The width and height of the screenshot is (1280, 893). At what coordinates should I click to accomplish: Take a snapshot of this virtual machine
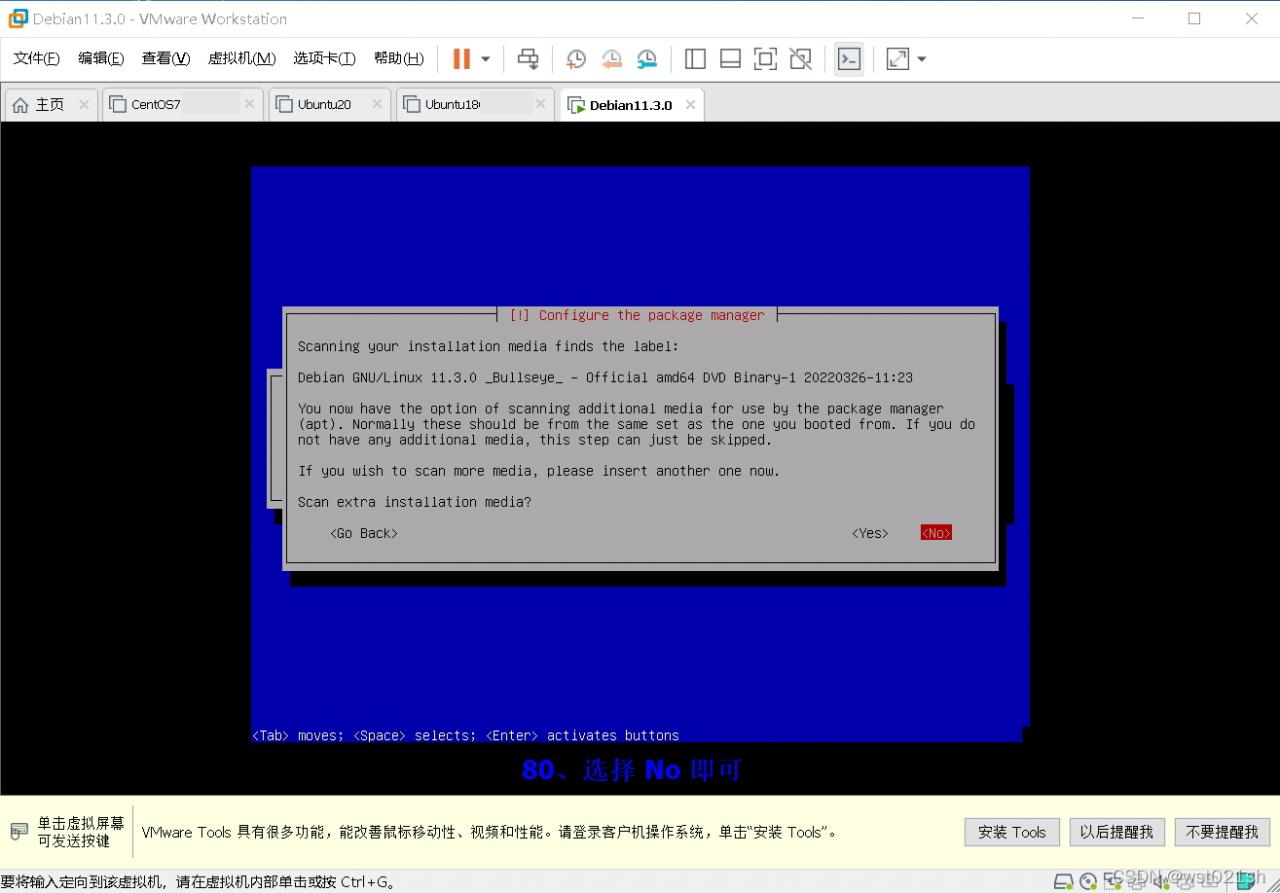click(x=576, y=59)
